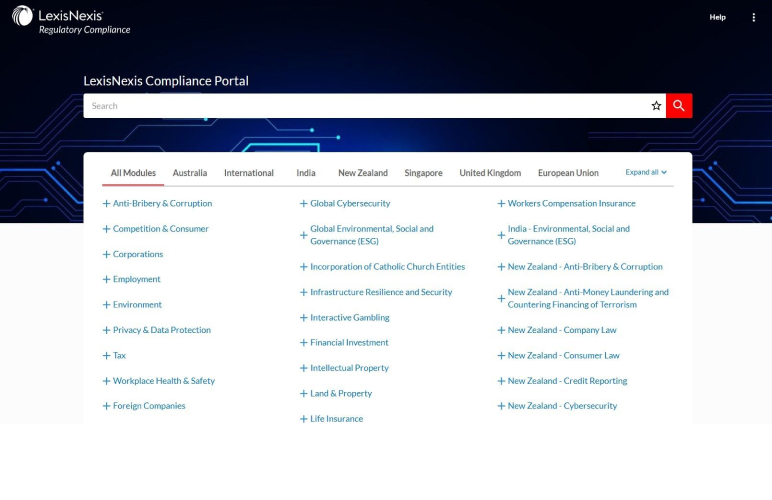This screenshot has height=500, width=772.
Task: Expand Financial Investment plus icon
Action: [x=304, y=343]
